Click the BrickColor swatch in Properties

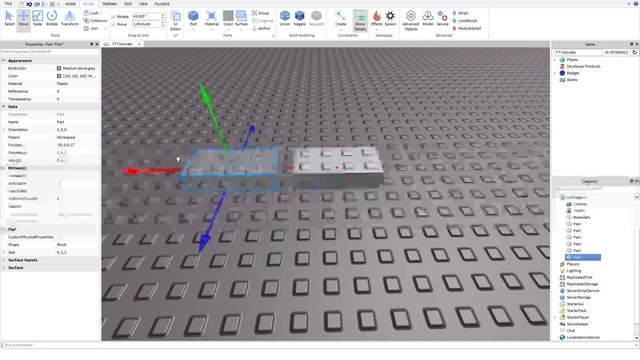(x=59, y=68)
